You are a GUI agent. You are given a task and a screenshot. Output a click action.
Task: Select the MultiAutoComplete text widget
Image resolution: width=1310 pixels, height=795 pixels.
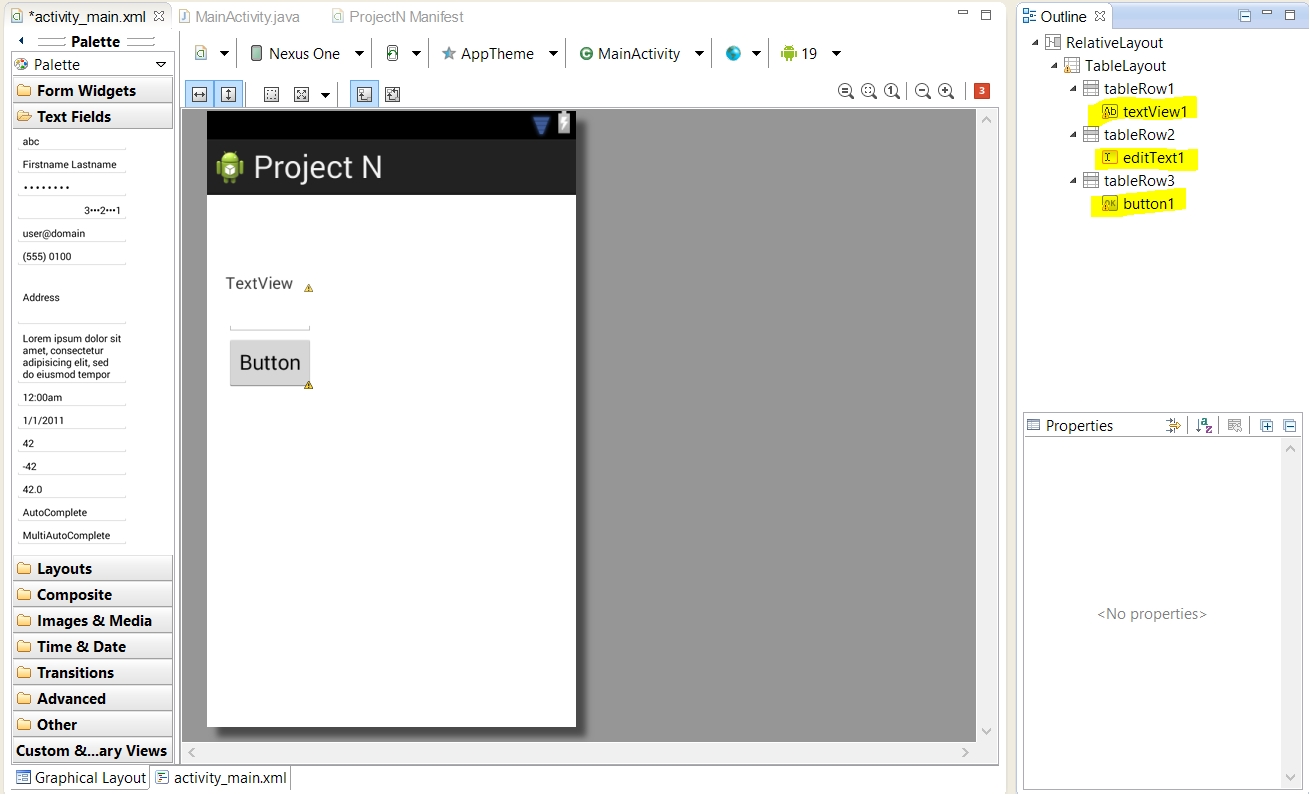pos(72,536)
